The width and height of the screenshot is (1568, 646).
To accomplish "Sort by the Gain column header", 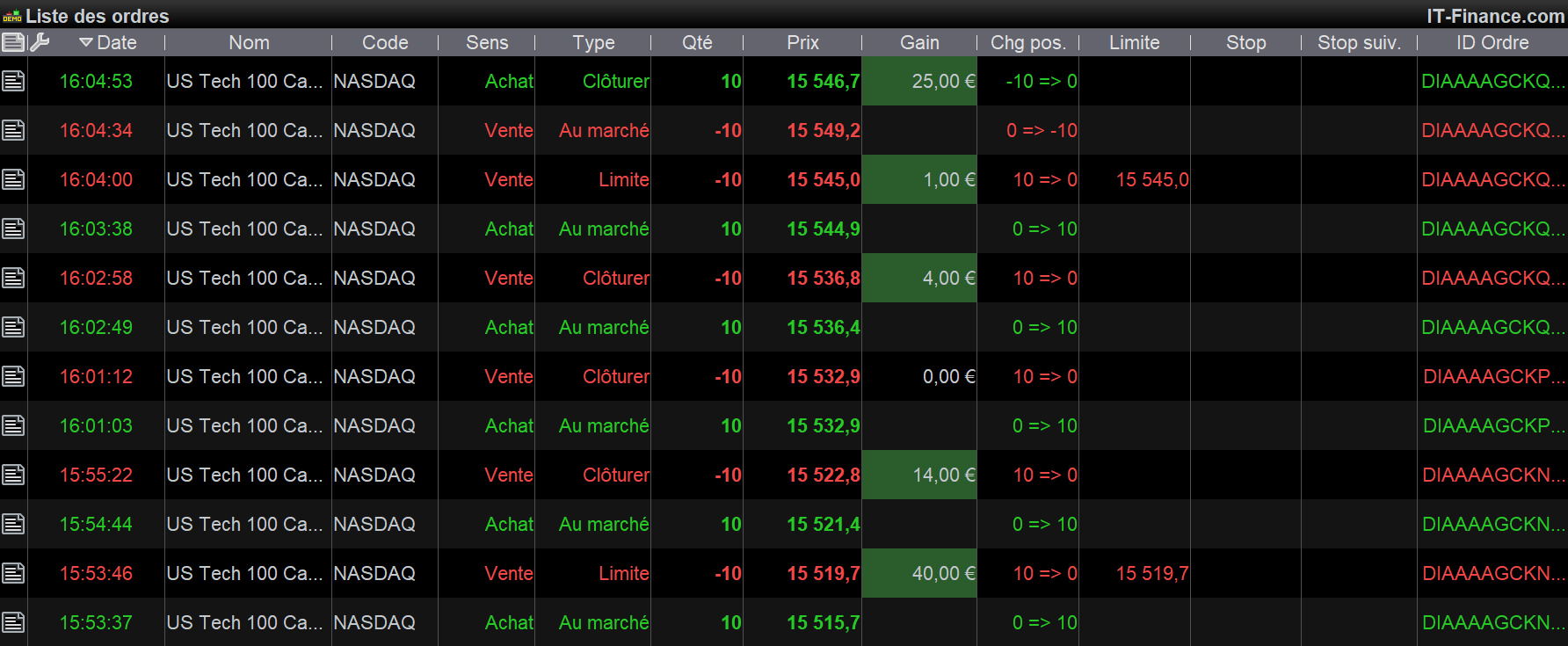I will [919, 42].
